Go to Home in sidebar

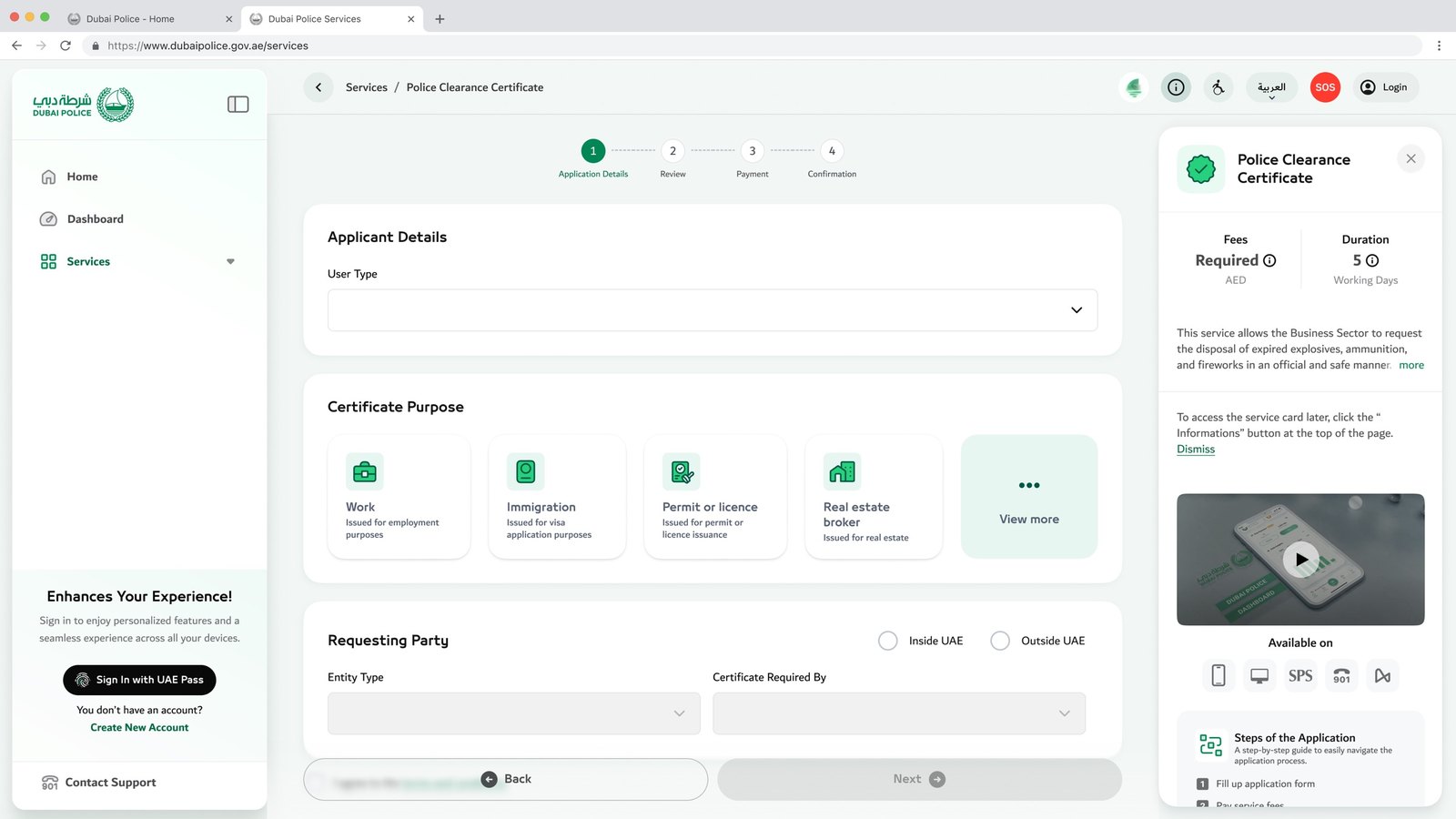[82, 177]
